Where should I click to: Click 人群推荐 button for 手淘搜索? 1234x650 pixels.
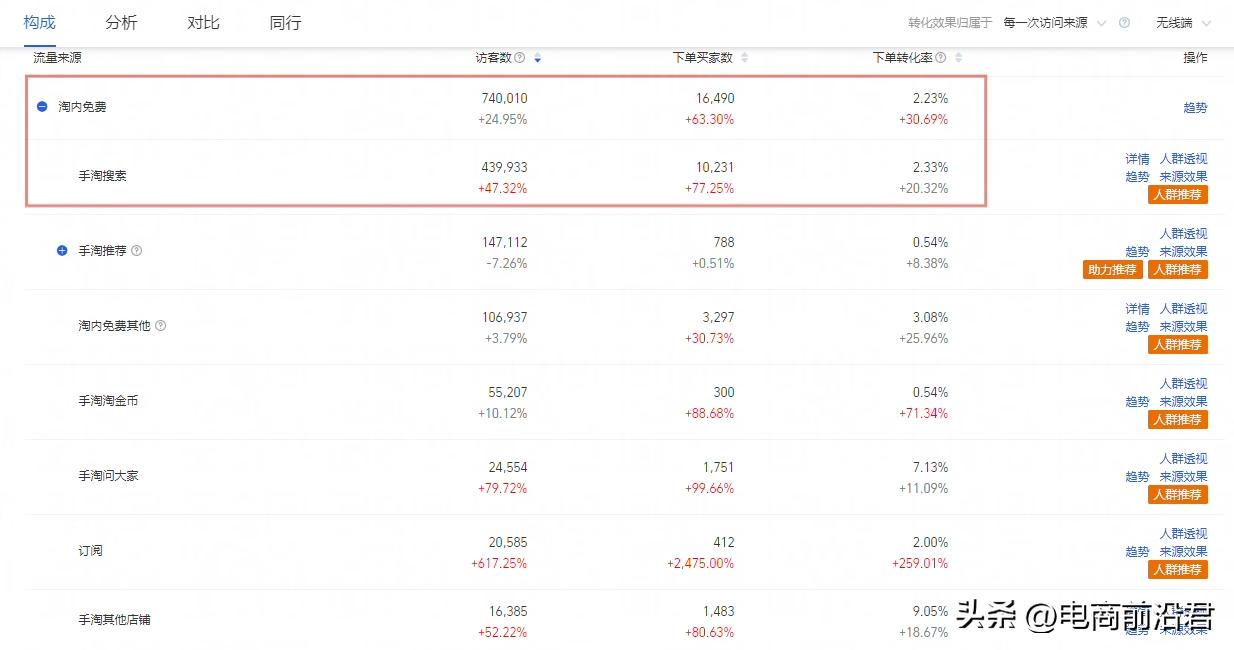click(1177, 195)
